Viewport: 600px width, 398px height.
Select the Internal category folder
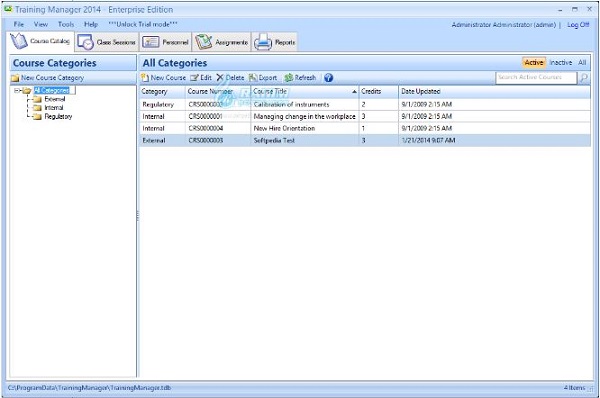point(54,108)
